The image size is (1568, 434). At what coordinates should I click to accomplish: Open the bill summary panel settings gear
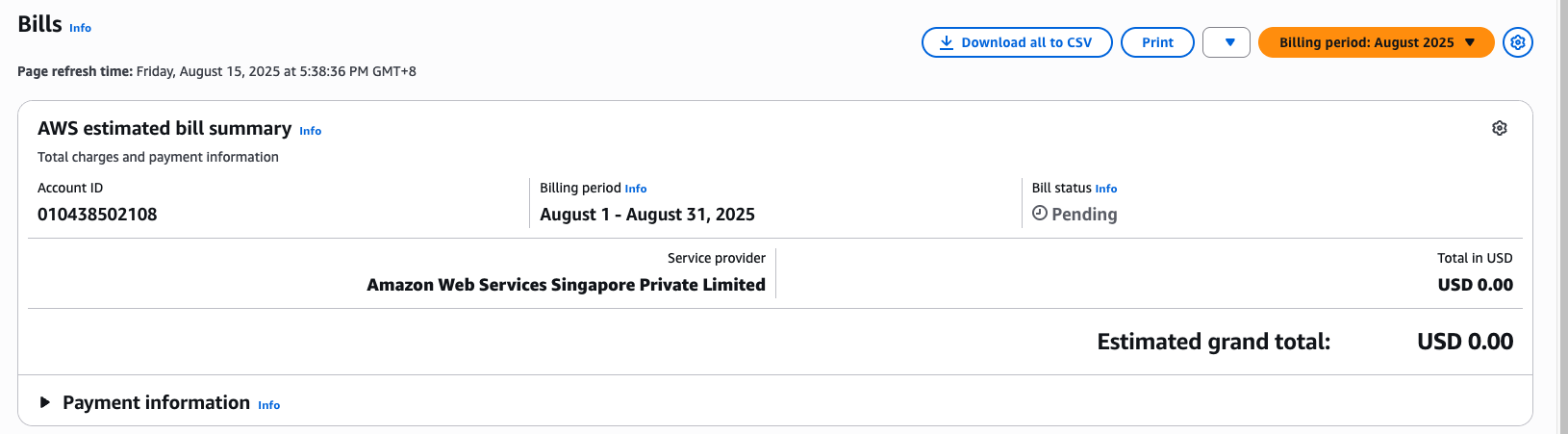tap(1499, 128)
